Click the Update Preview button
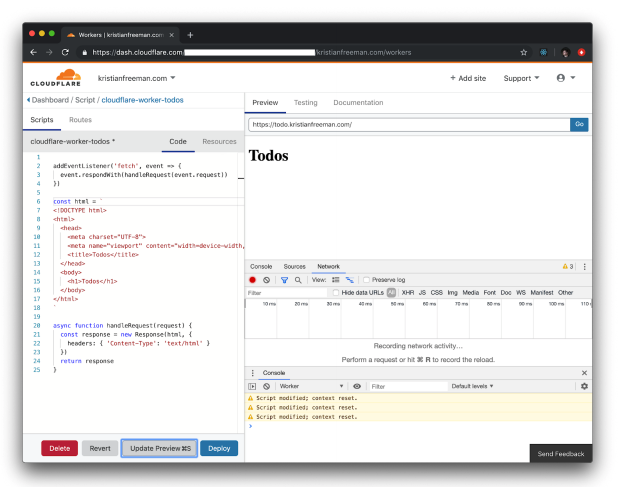The width and height of the screenshot is (618, 487). [160, 449]
